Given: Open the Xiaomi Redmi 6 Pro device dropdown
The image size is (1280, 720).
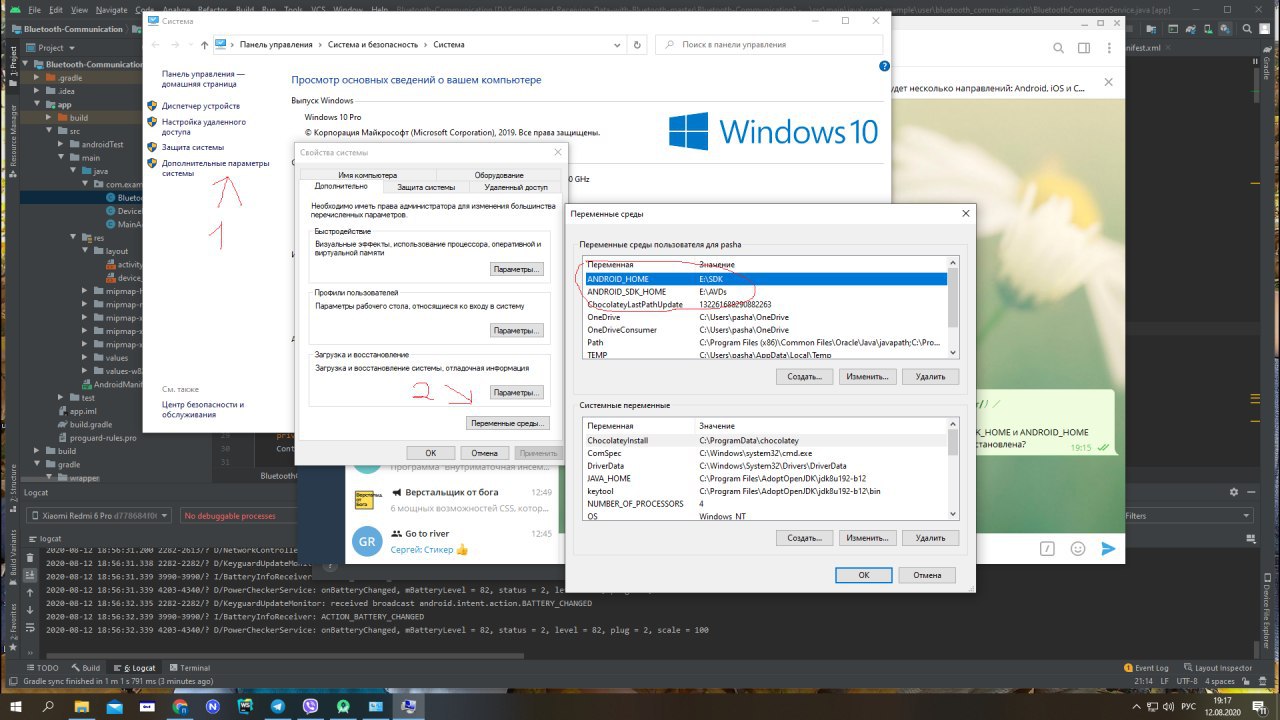Looking at the screenshot, I should pyautogui.click(x=100, y=516).
